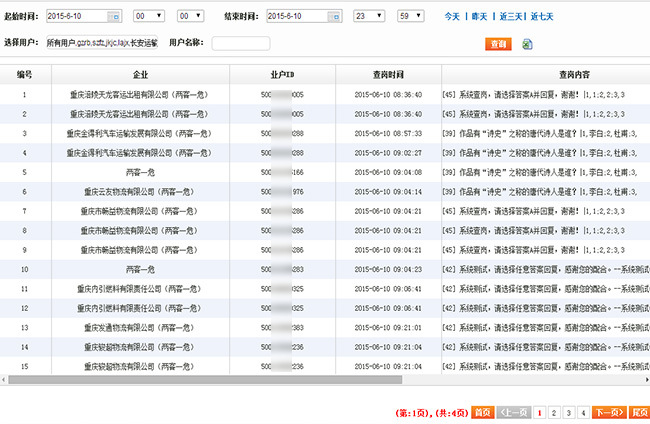Click the 编号 column header
650x424 pixels.
24,75
